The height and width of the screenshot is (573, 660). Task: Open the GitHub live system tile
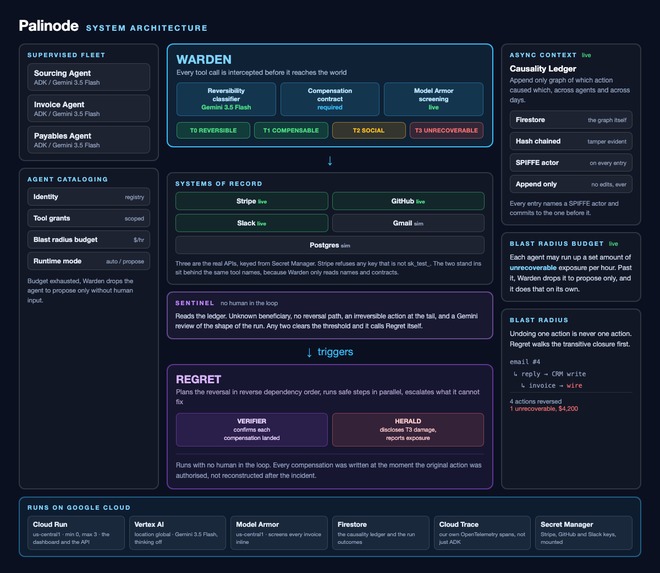tap(408, 201)
